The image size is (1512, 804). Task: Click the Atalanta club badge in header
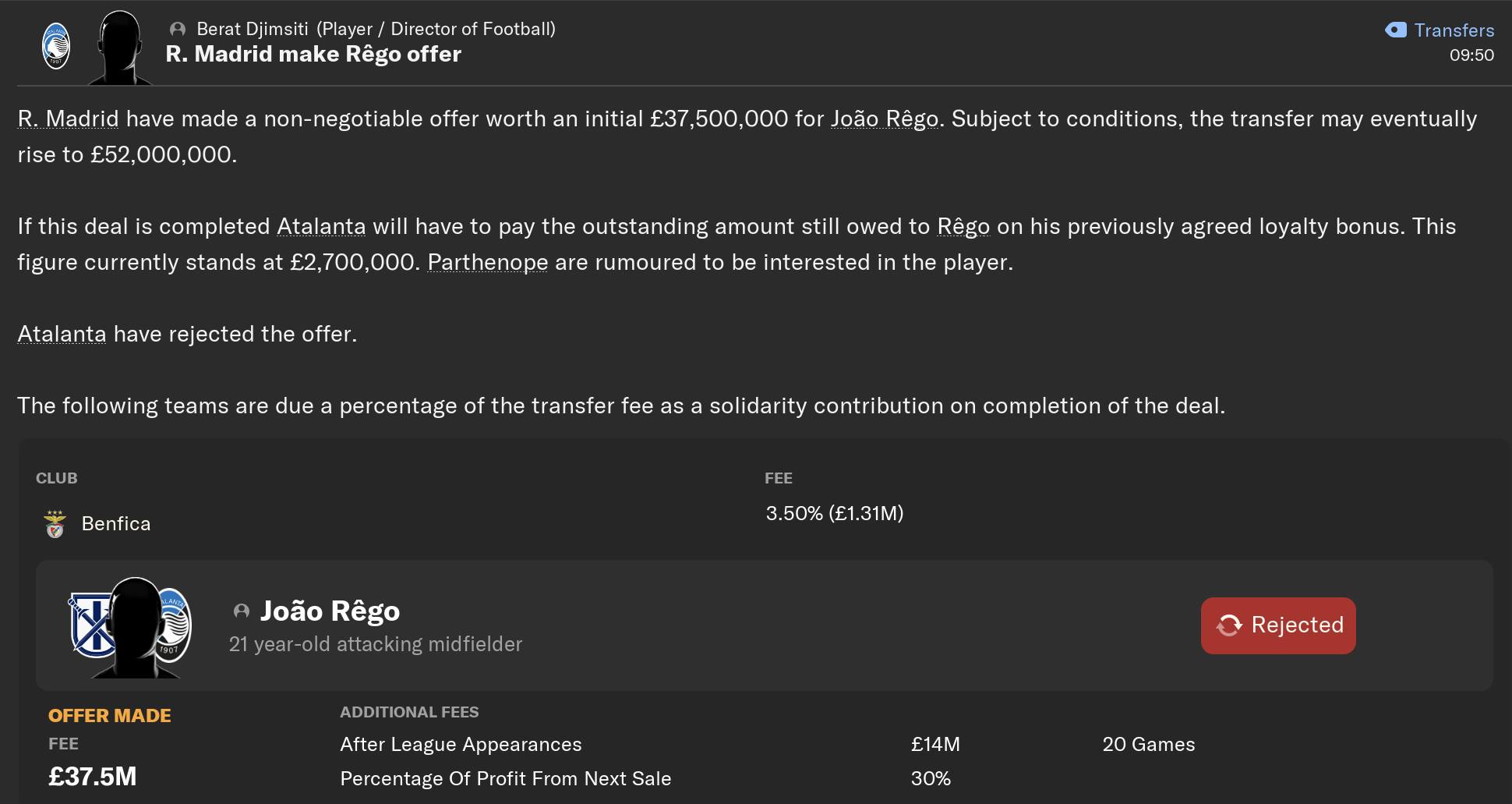pyautogui.click(x=56, y=46)
